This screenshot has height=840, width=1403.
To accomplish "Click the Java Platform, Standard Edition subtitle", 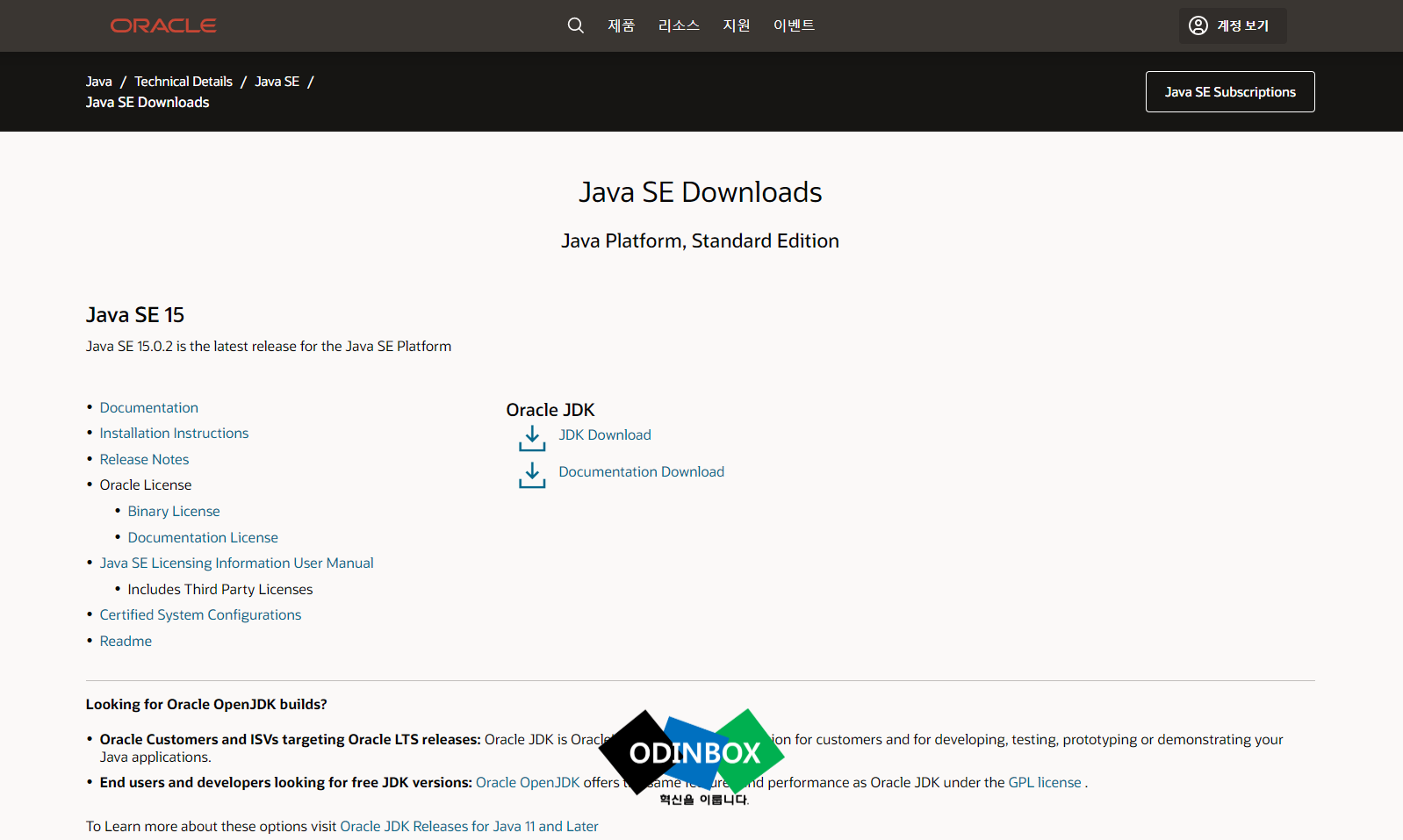I will 701,241.
